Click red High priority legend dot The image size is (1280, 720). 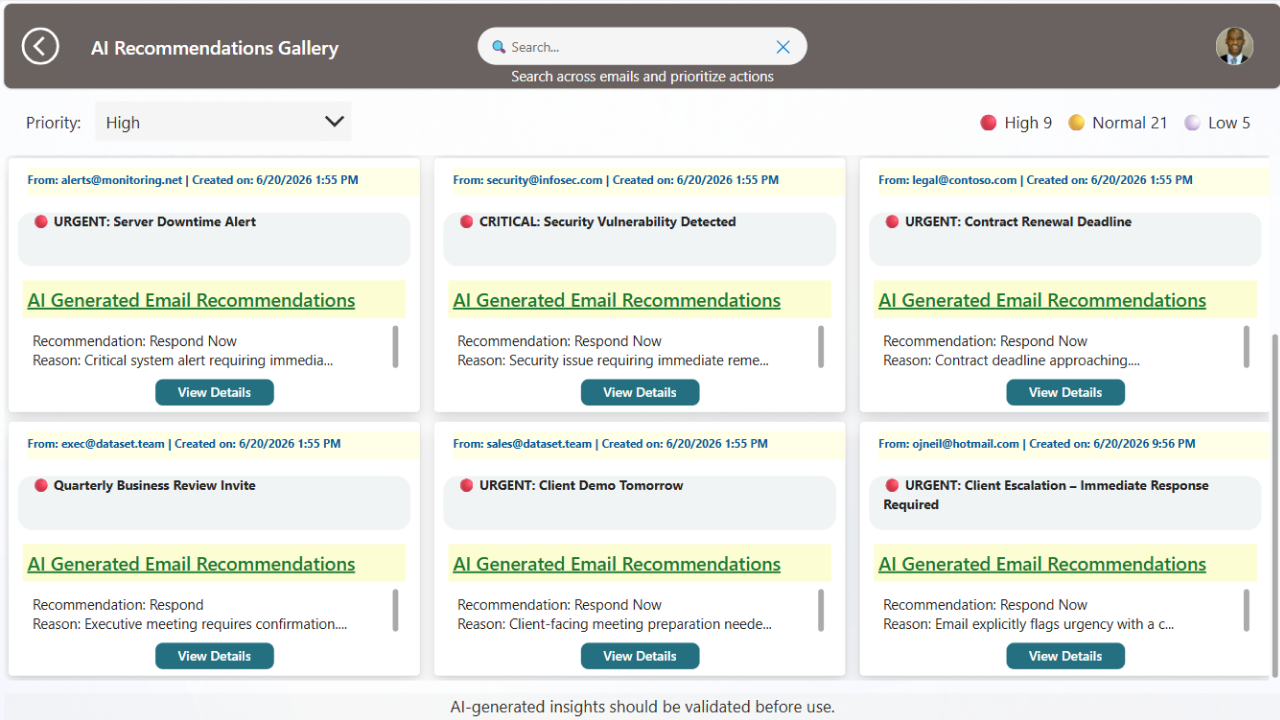click(988, 123)
